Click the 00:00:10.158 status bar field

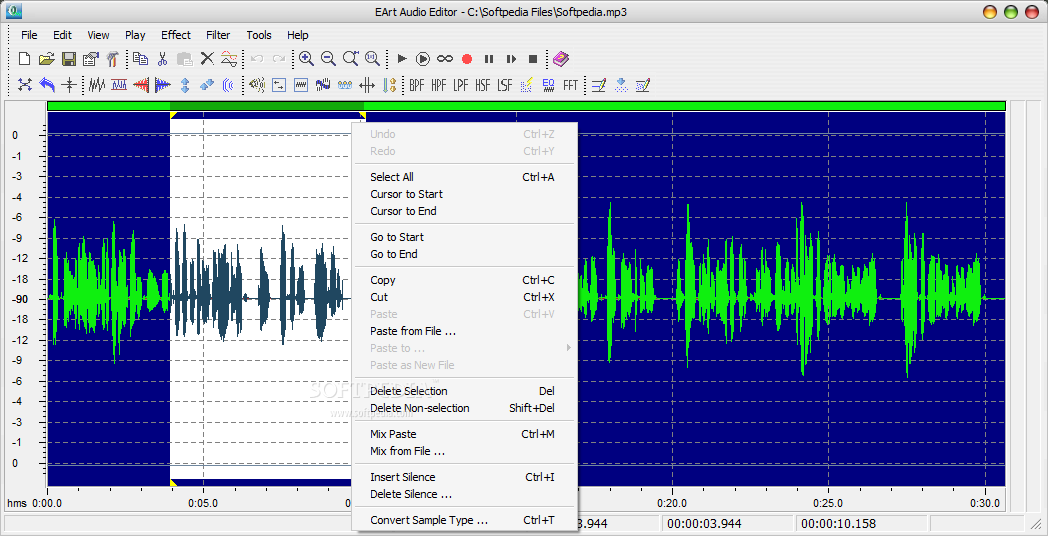[861, 523]
